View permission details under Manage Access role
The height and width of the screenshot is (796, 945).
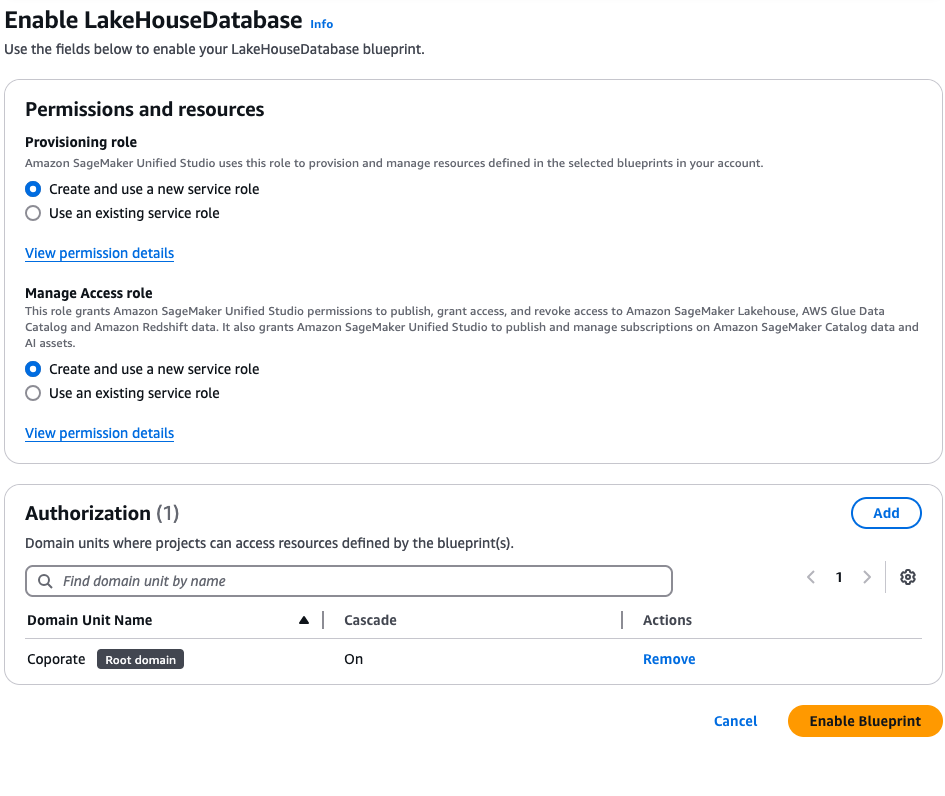99,433
